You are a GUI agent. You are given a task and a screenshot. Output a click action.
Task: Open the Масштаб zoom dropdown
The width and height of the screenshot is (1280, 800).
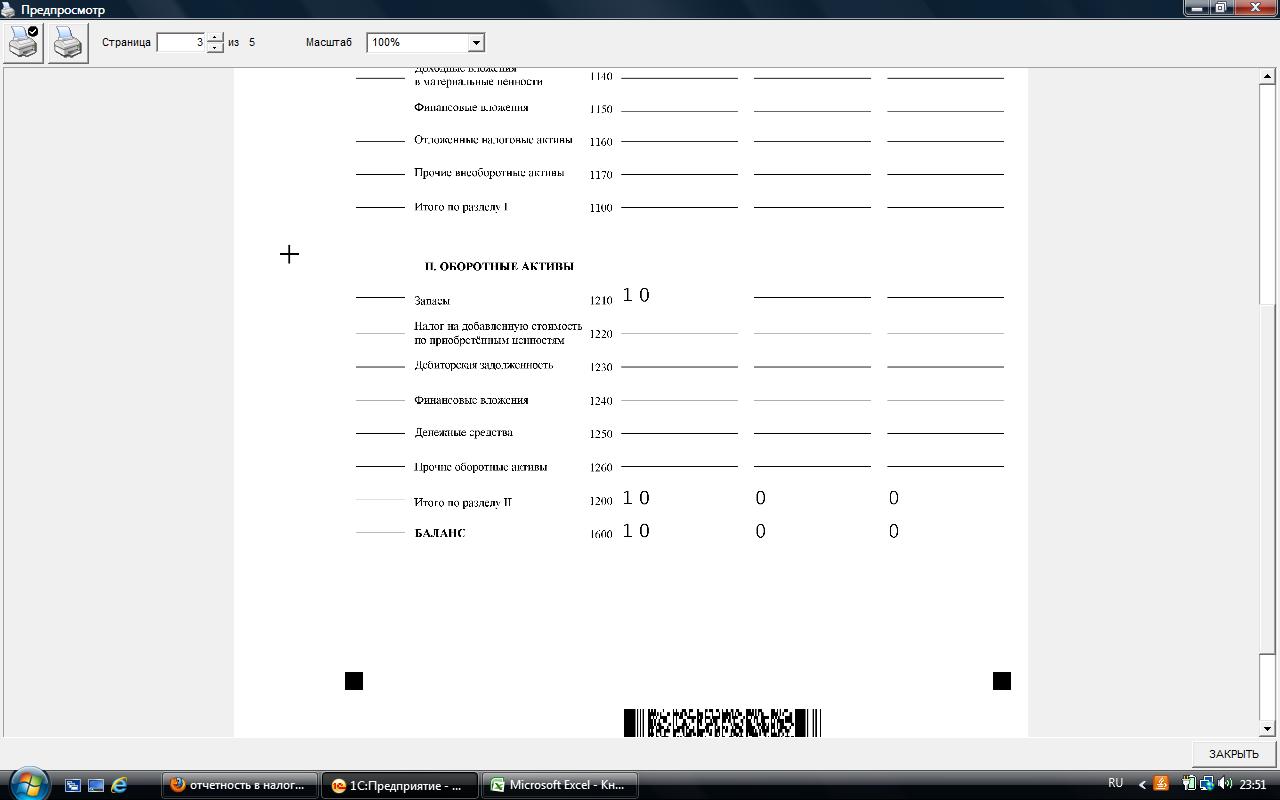pos(476,42)
